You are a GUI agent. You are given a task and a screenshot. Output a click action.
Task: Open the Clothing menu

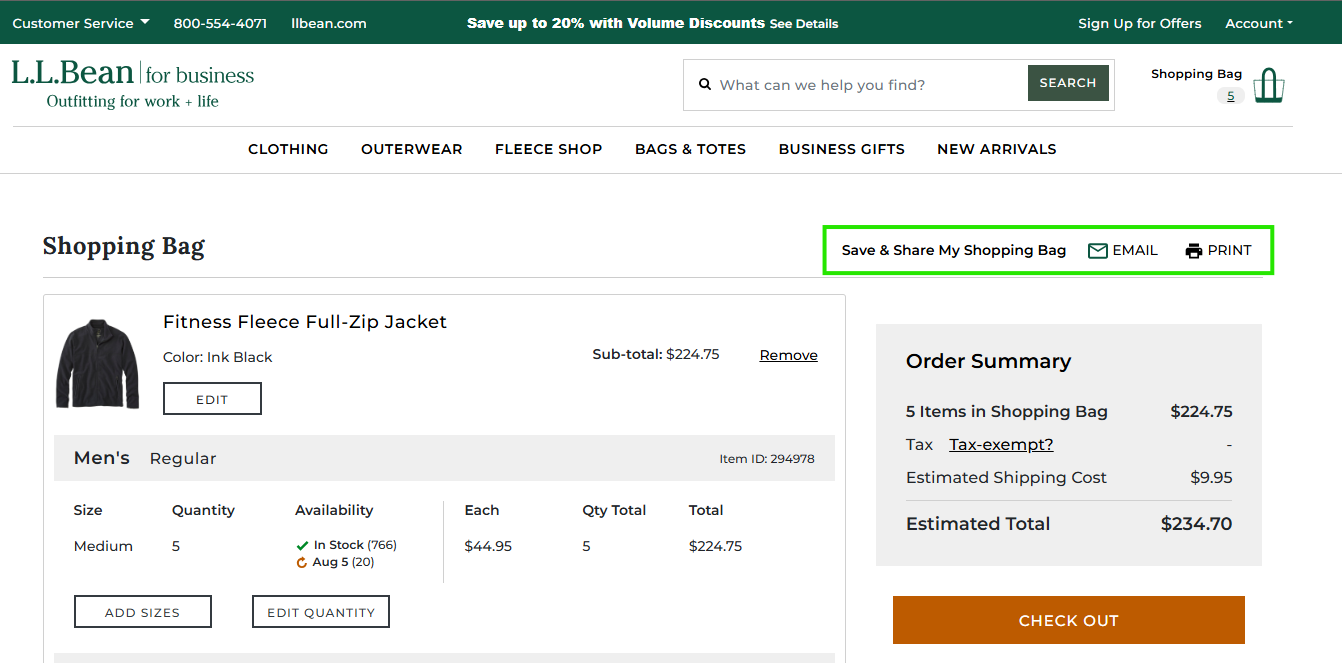click(288, 149)
